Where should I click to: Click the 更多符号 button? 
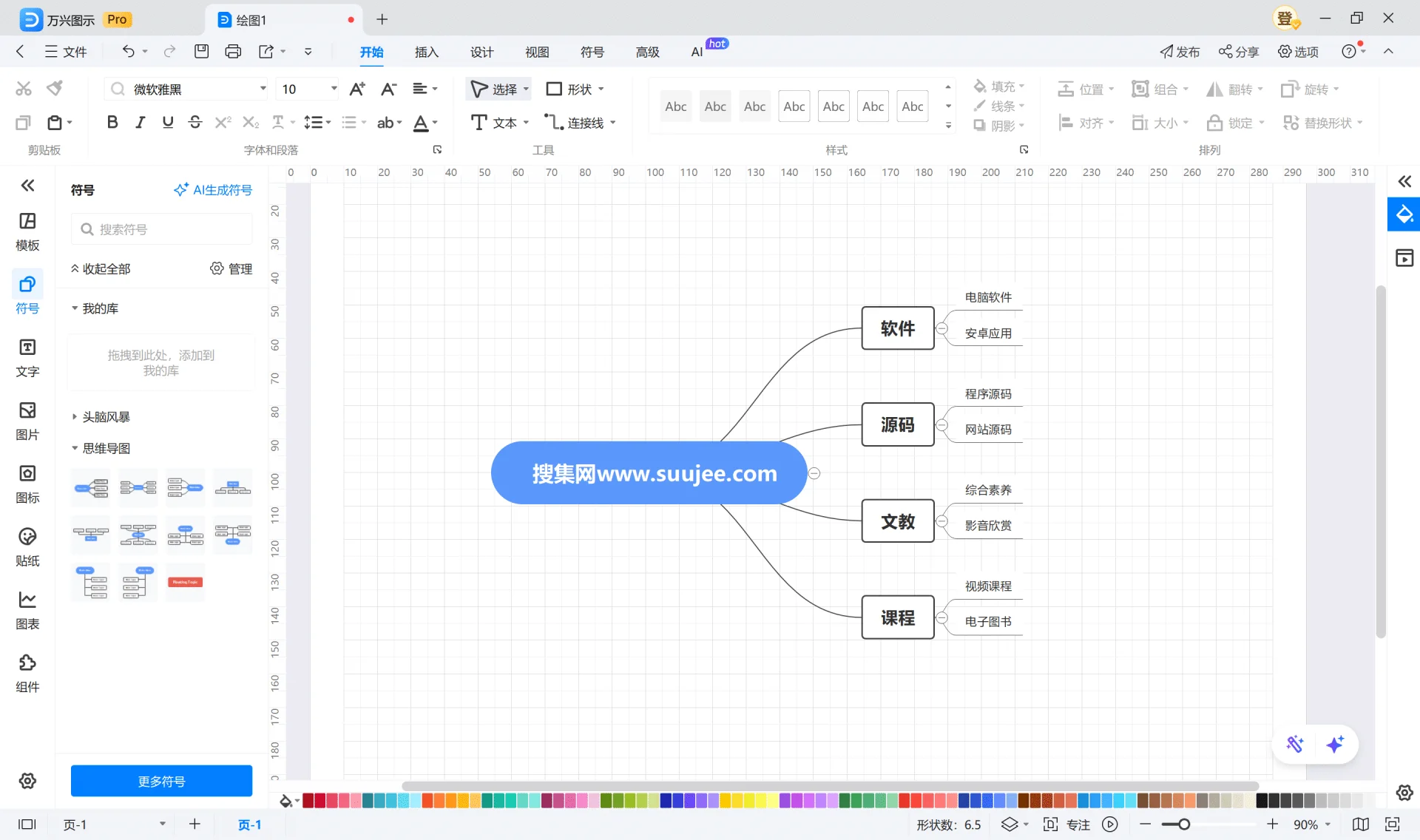[x=161, y=781]
